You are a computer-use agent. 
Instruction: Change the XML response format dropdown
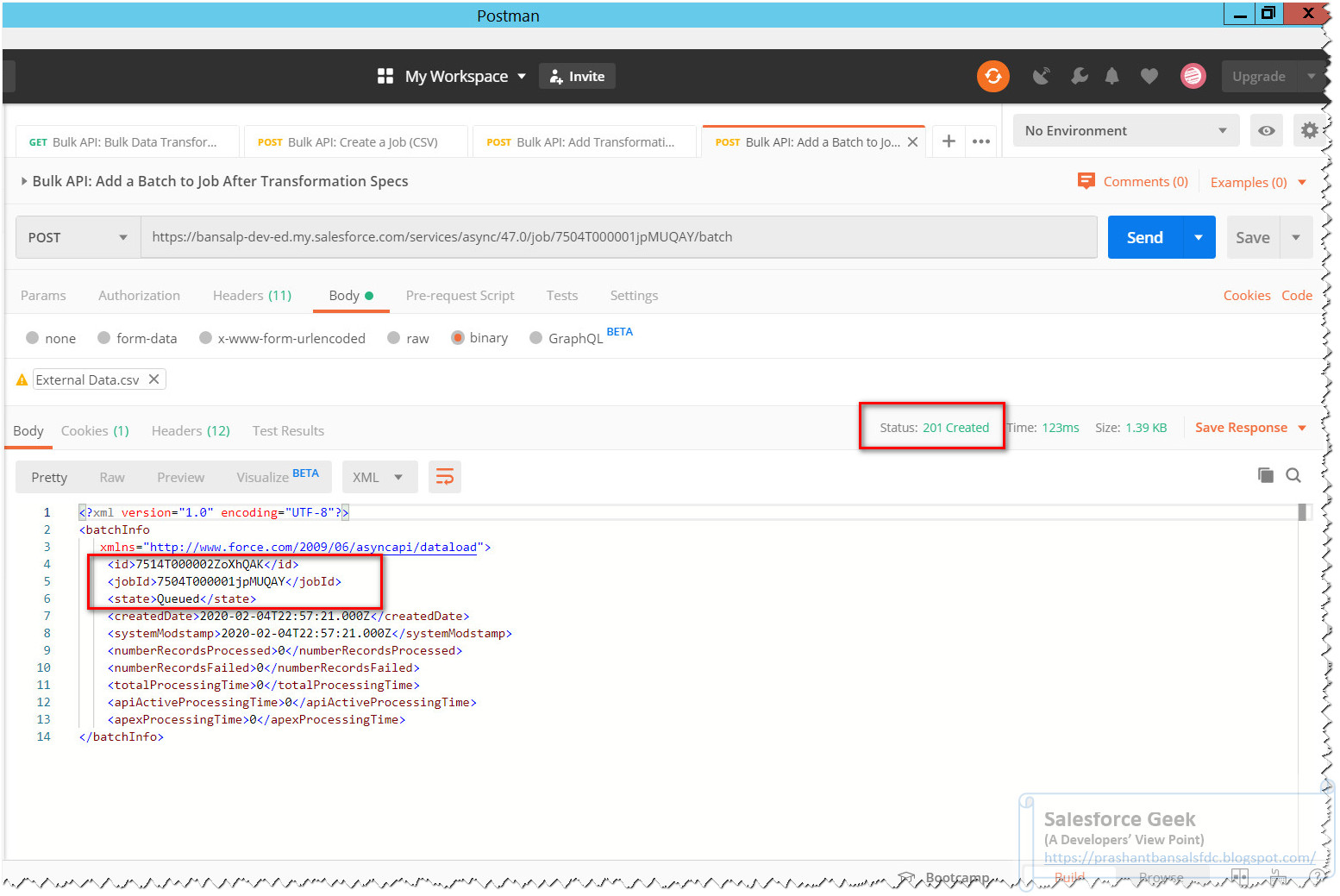tap(379, 477)
